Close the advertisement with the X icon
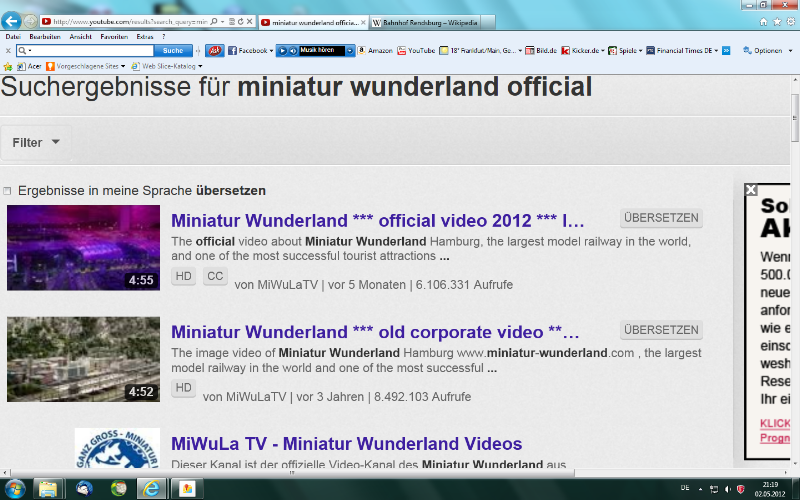 click(751, 189)
